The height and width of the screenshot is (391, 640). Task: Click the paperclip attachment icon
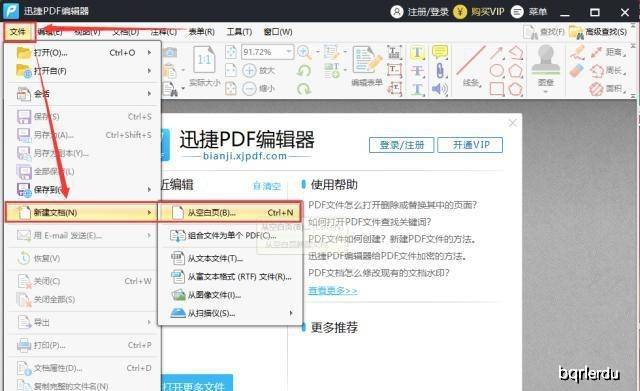[440, 70]
